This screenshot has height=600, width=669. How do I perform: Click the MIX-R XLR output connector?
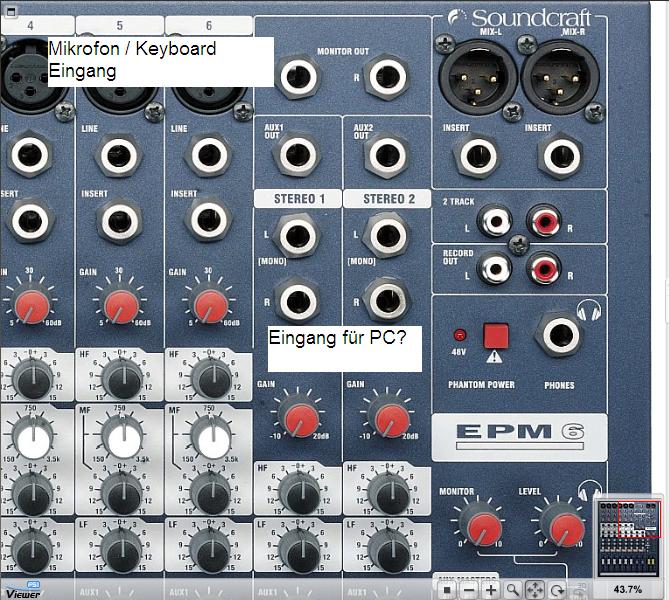pyautogui.click(x=560, y=77)
